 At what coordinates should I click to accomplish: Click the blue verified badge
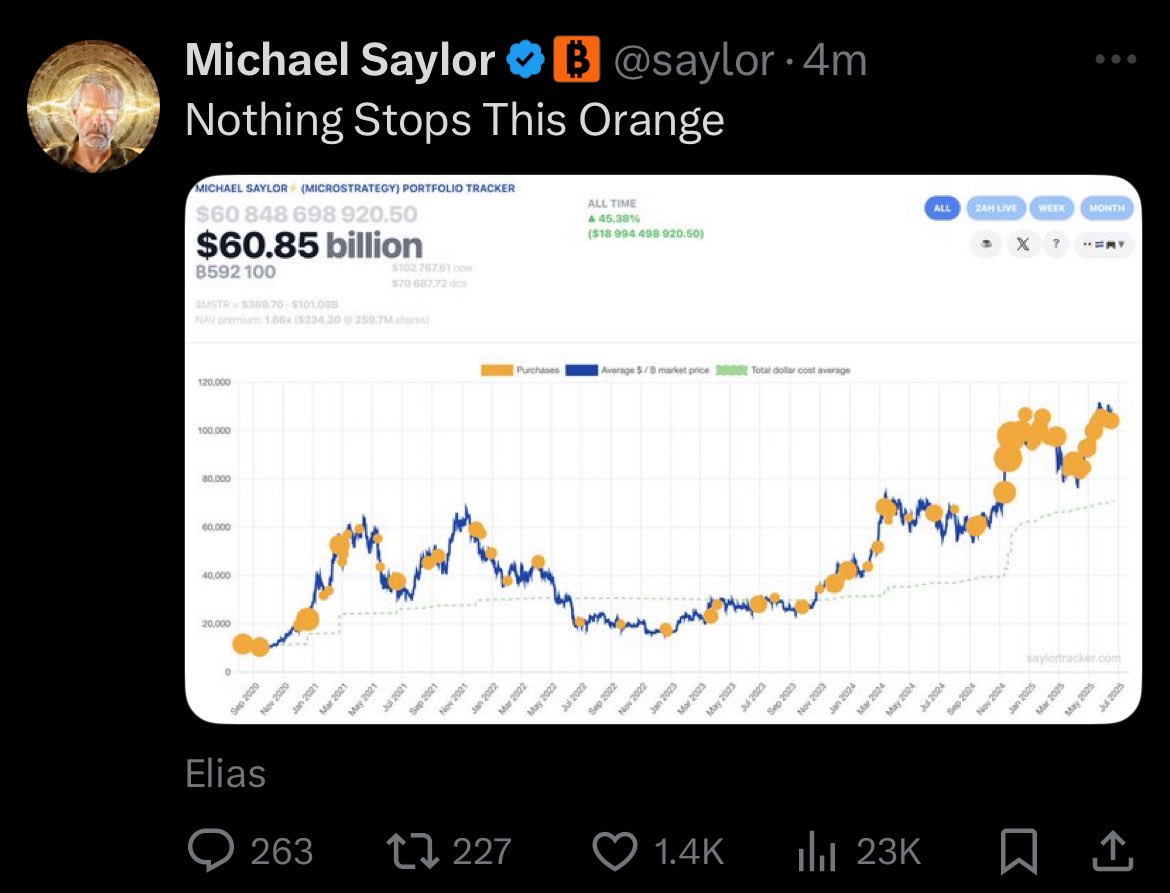tap(527, 60)
